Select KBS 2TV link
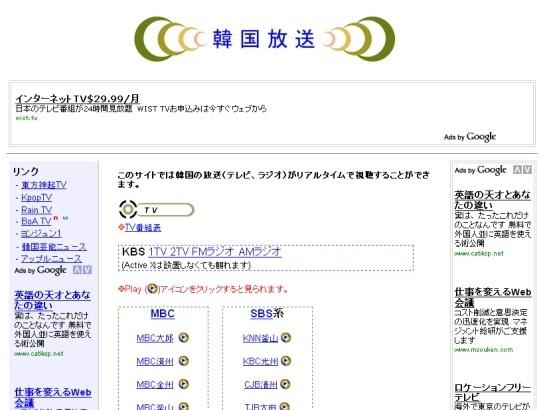This screenshot has width=545, height=410. (x=179, y=252)
